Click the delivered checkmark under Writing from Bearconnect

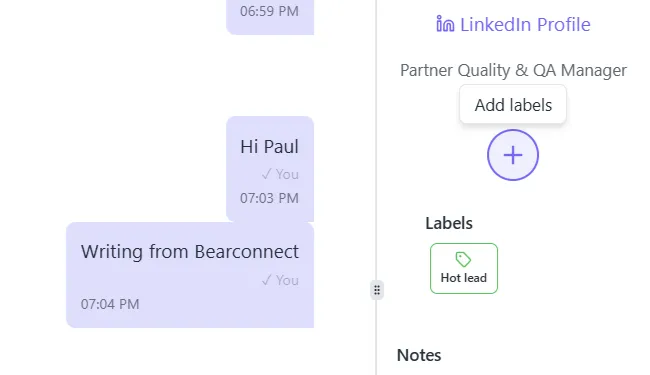pos(267,280)
